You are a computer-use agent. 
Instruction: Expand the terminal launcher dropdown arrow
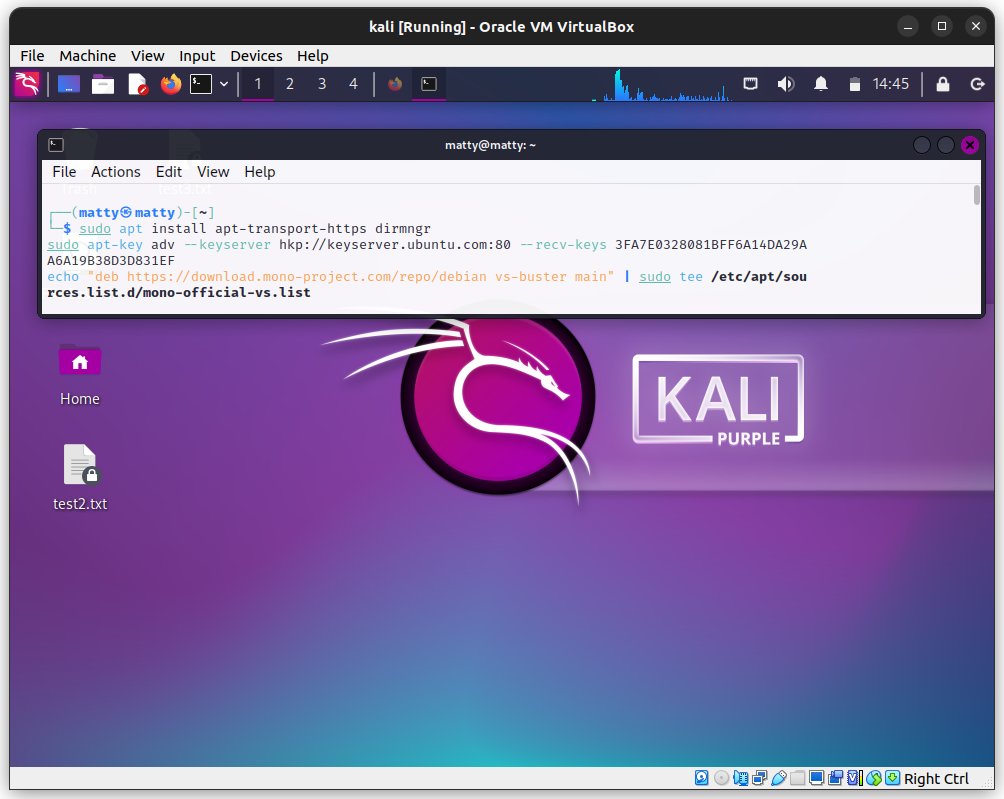(x=224, y=84)
